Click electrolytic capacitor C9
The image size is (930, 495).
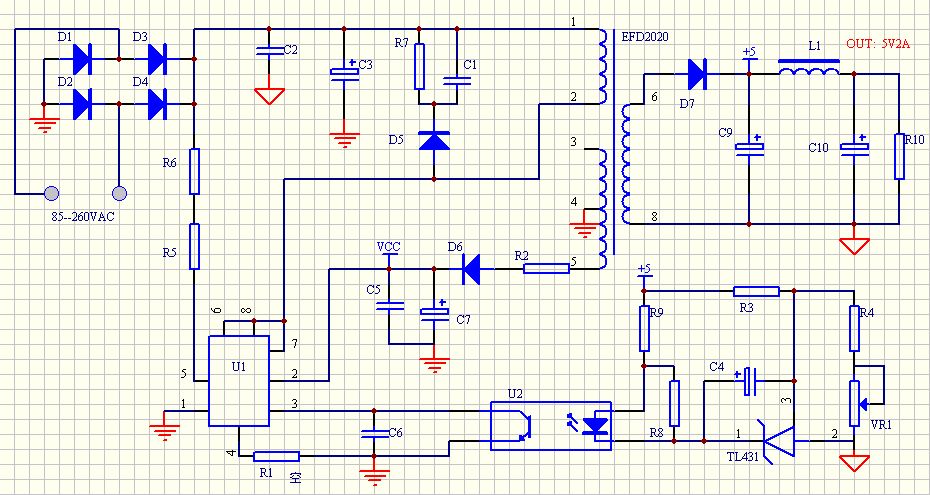pos(749,146)
